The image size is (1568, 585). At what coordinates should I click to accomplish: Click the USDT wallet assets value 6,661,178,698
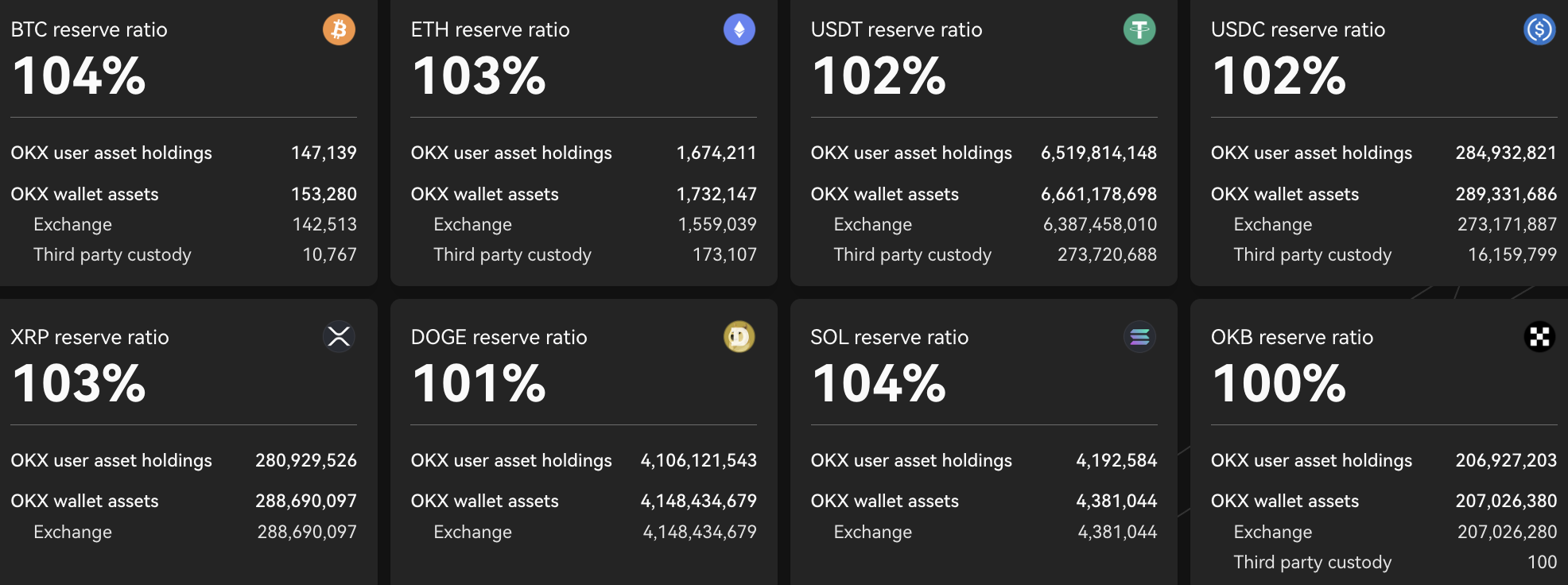click(1098, 194)
